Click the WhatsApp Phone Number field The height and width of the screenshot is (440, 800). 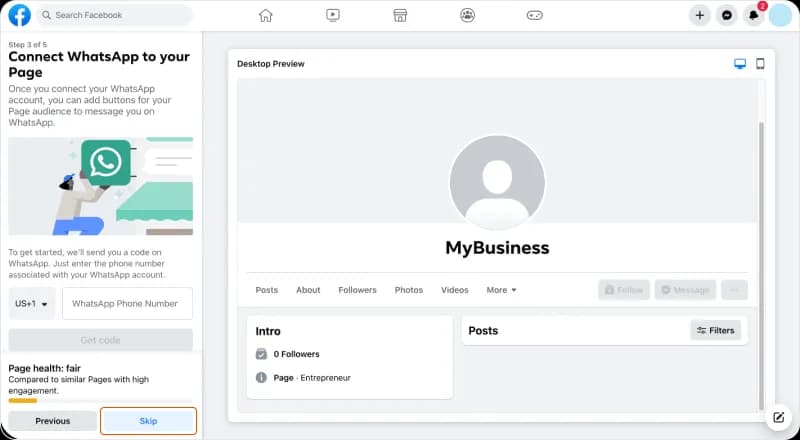(126, 304)
